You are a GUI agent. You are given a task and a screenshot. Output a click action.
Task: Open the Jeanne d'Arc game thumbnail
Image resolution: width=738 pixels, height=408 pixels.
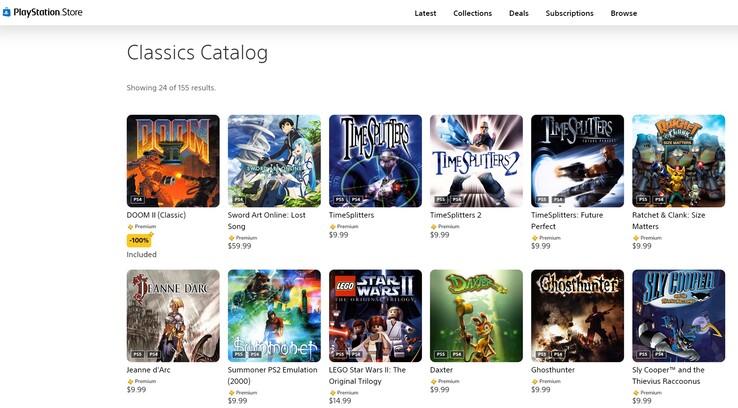[173, 315]
